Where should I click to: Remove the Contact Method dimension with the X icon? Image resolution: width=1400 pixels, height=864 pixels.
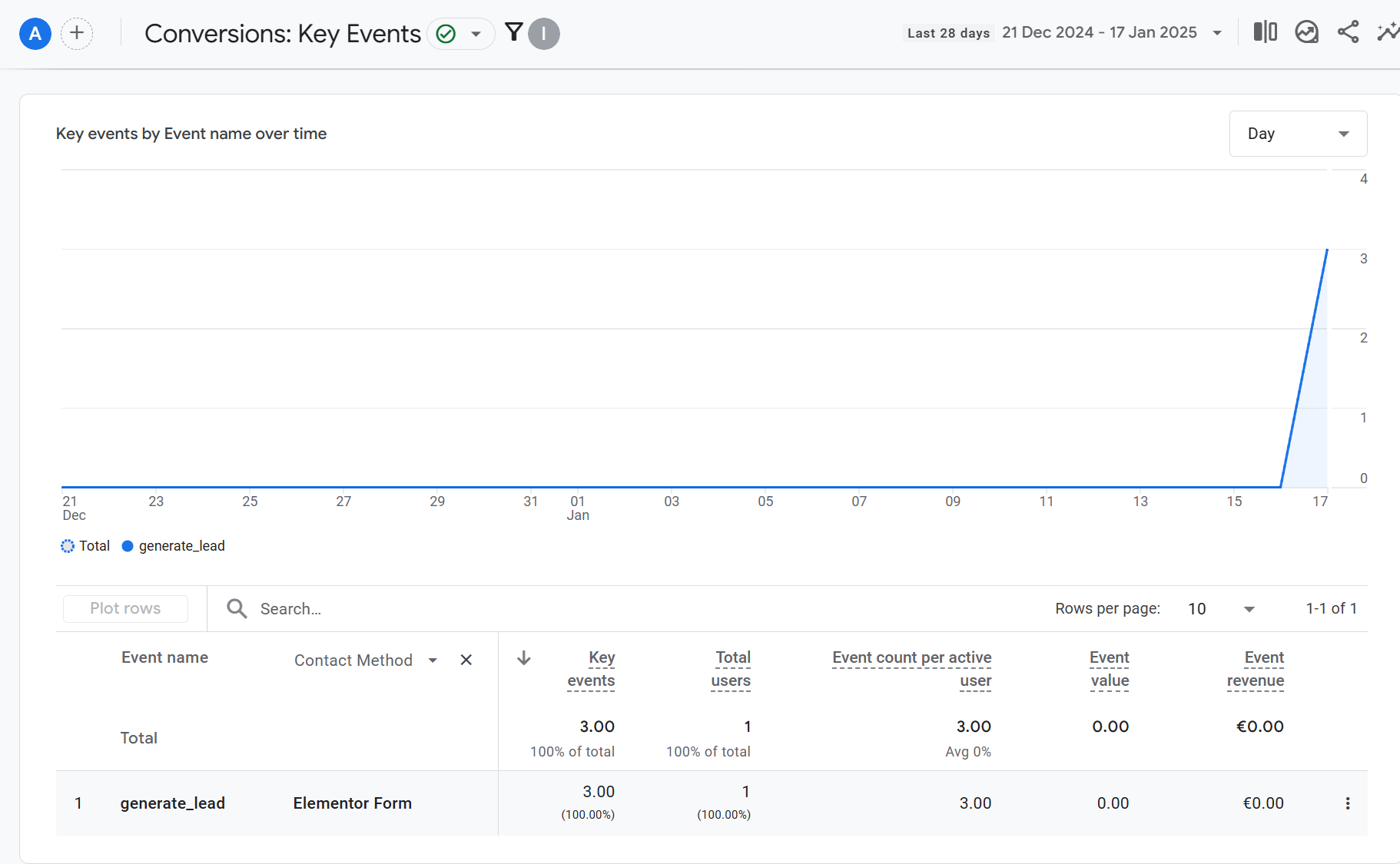click(x=466, y=660)
